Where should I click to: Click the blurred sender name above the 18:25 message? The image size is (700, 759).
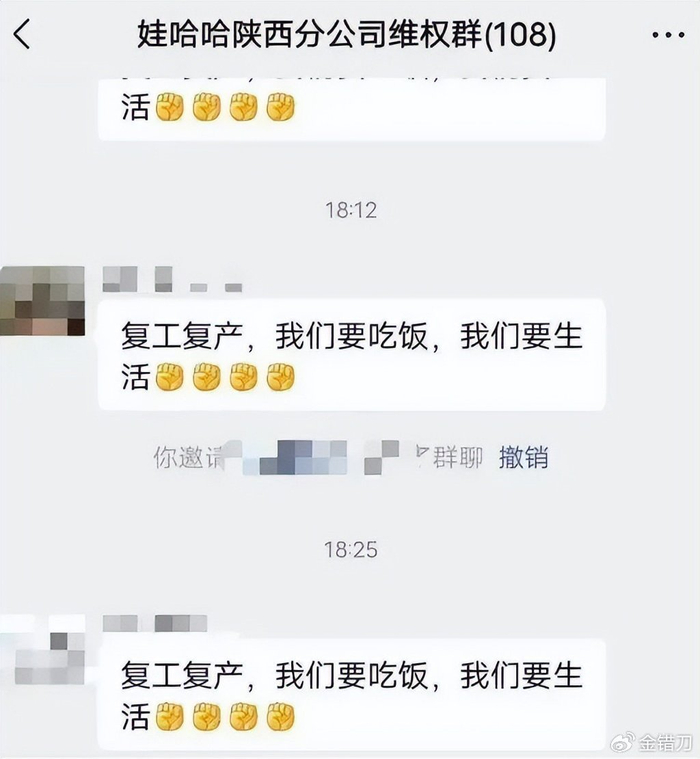click(x=155, y=623)
